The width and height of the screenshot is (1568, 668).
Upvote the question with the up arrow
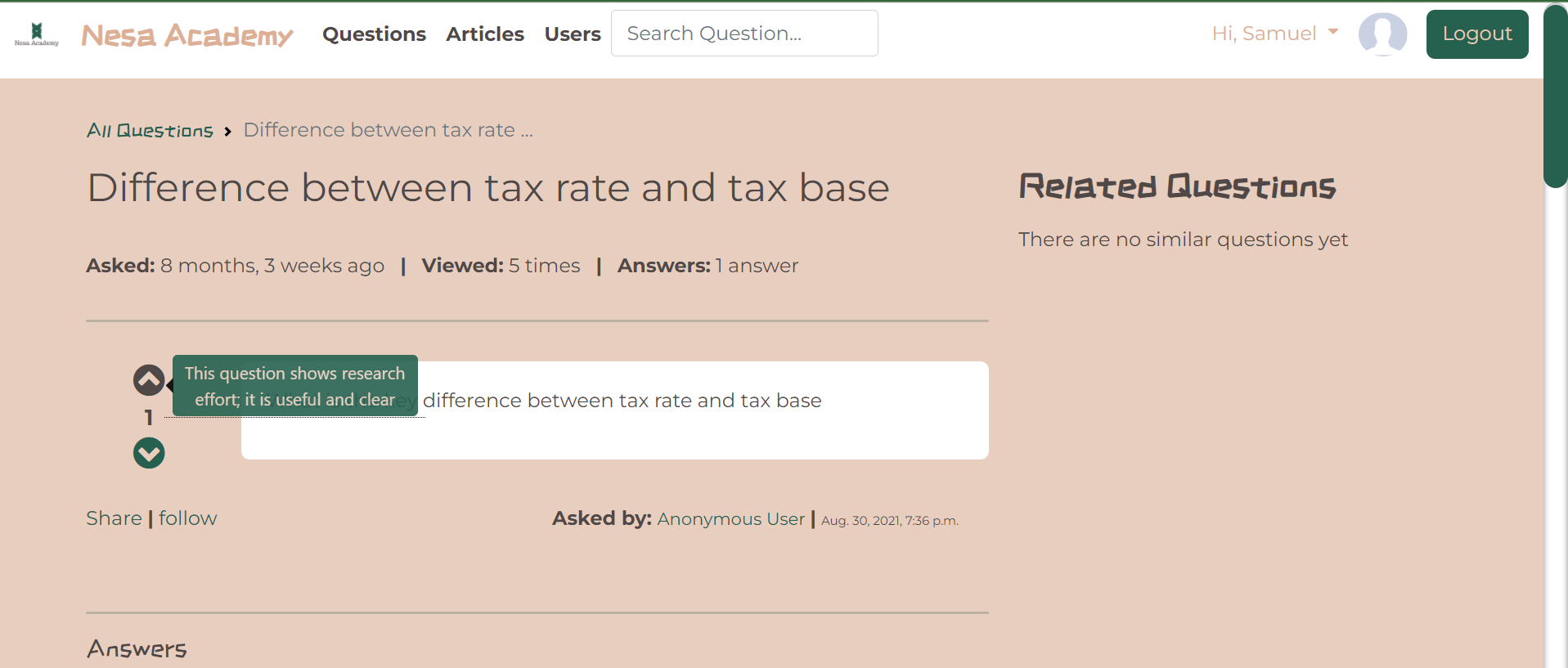(x=149, y=380)
